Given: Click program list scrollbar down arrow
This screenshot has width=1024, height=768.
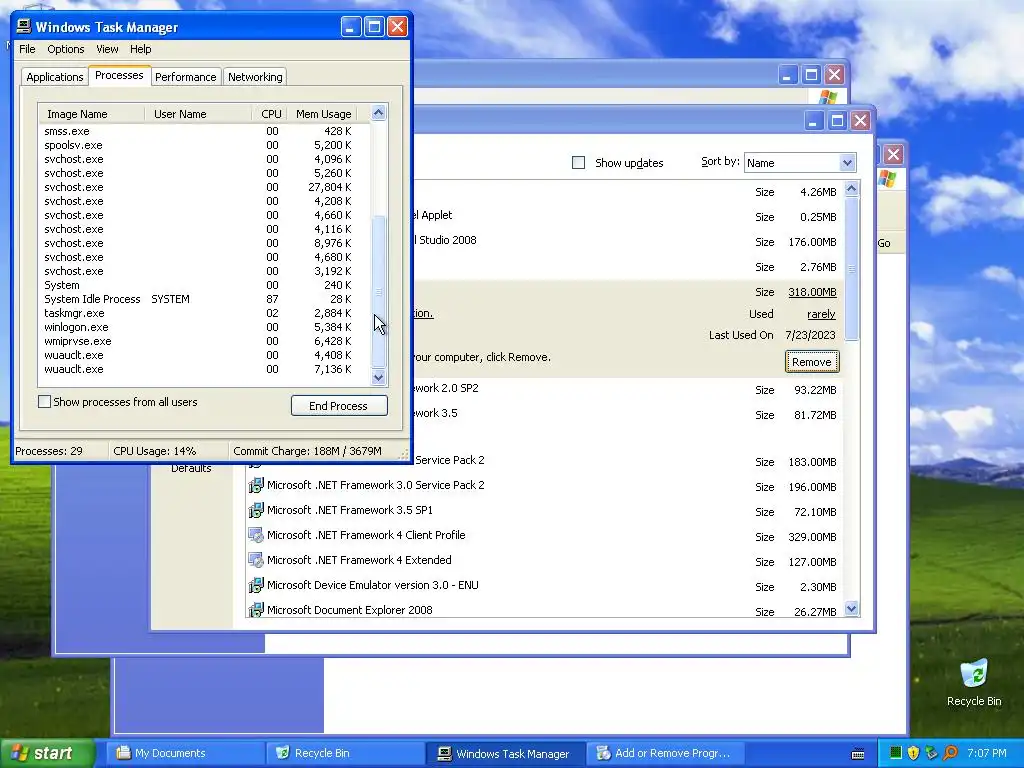Looking at the screenshot, I should coord(852,609).
